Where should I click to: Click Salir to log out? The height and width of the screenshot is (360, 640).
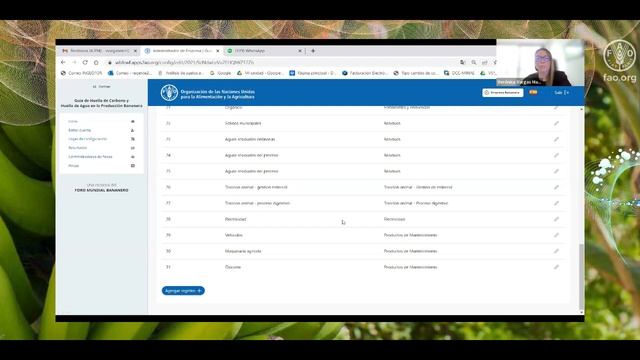(562, 93)
